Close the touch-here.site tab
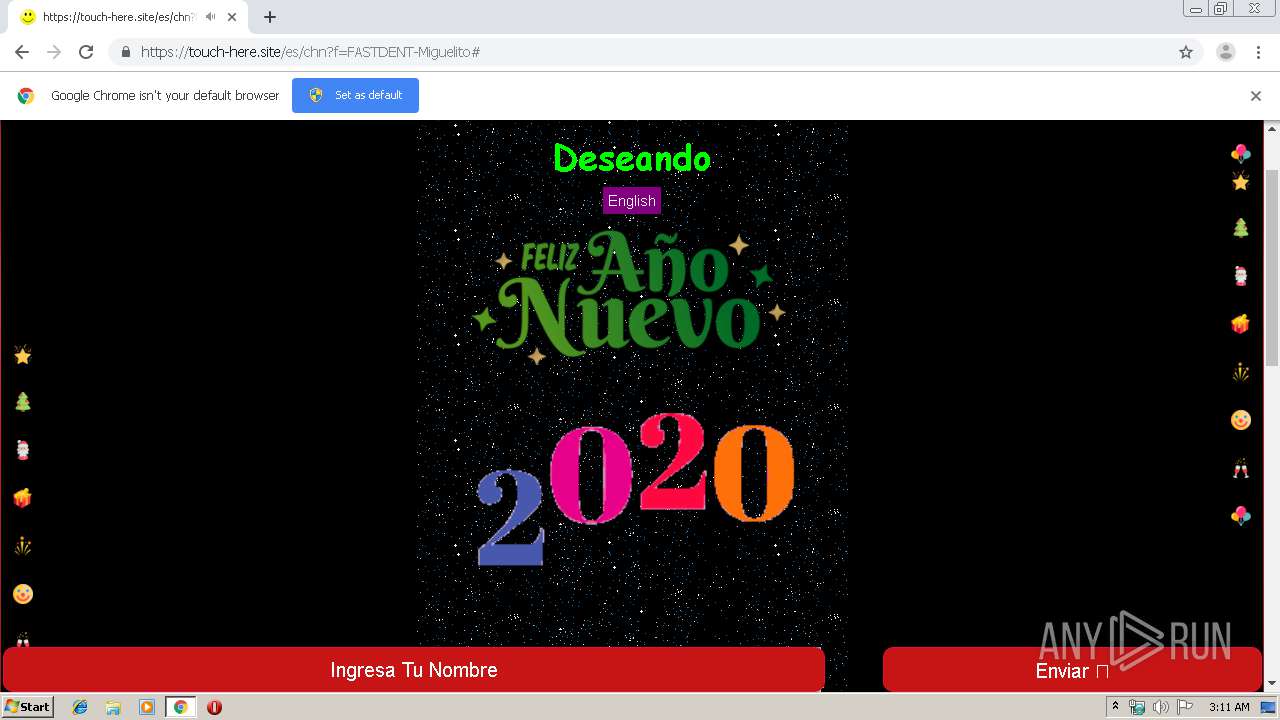This screenshot has height=720, width=1280. tap(232, 17)
